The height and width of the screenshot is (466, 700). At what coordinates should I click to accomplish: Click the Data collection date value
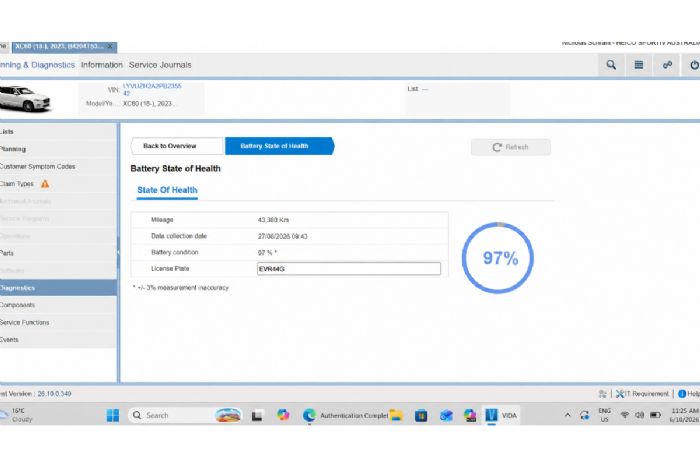(282, 236)
